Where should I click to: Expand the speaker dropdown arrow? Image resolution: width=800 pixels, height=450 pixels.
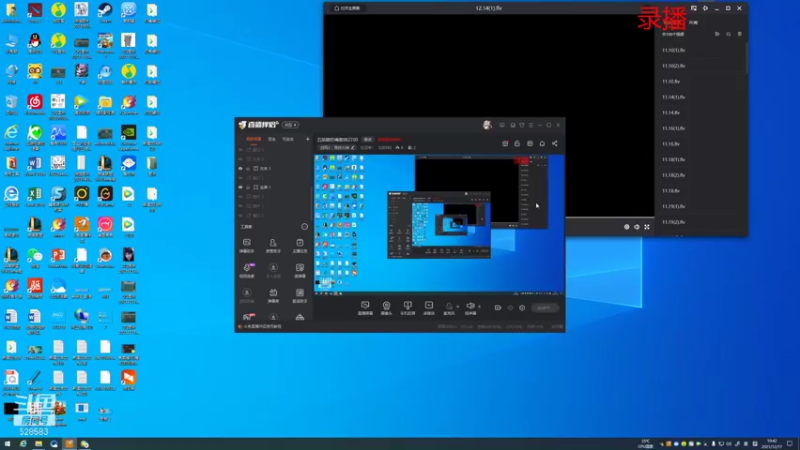coord(479,307)
